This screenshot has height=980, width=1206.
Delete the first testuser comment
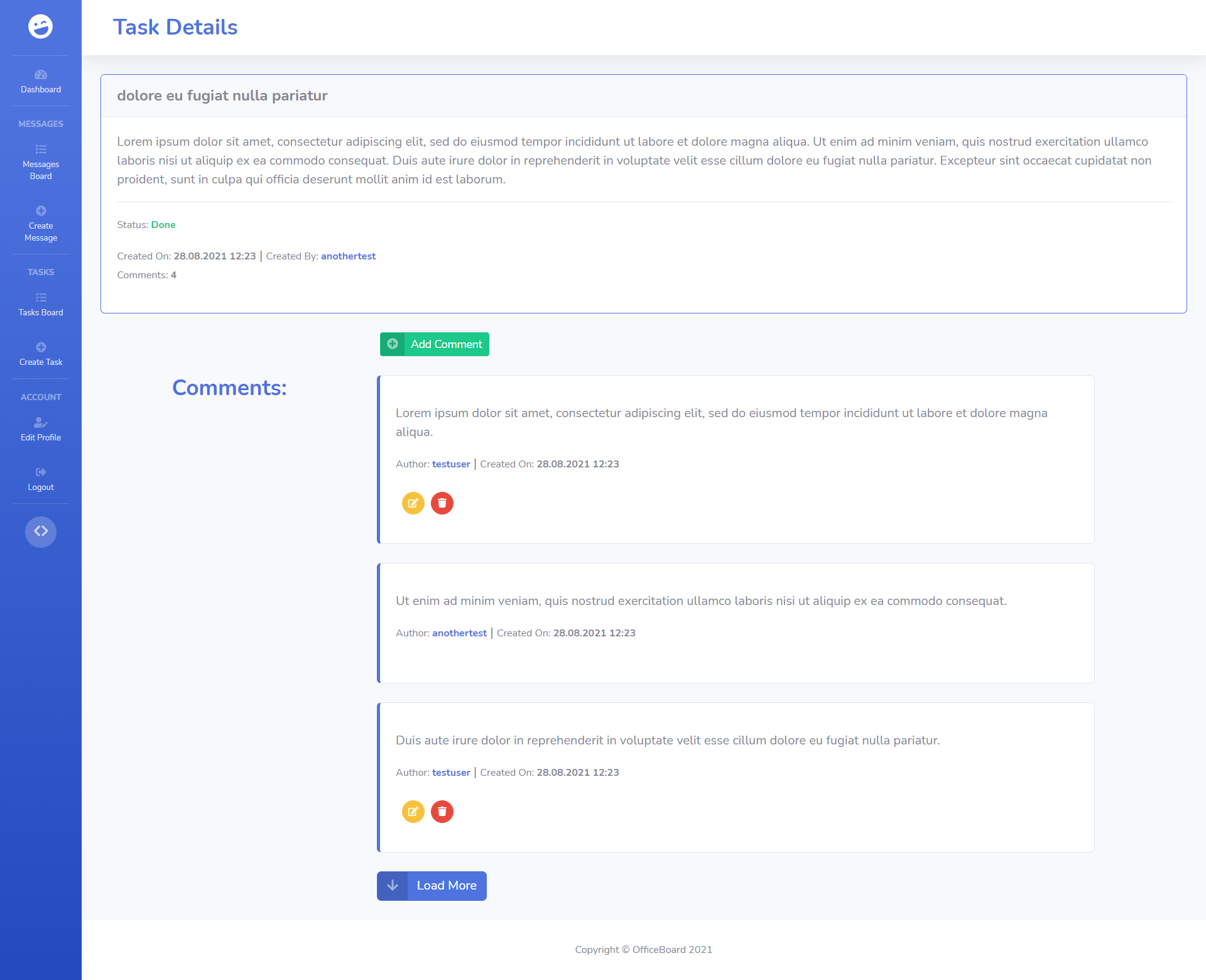click(x=442, y=503)
